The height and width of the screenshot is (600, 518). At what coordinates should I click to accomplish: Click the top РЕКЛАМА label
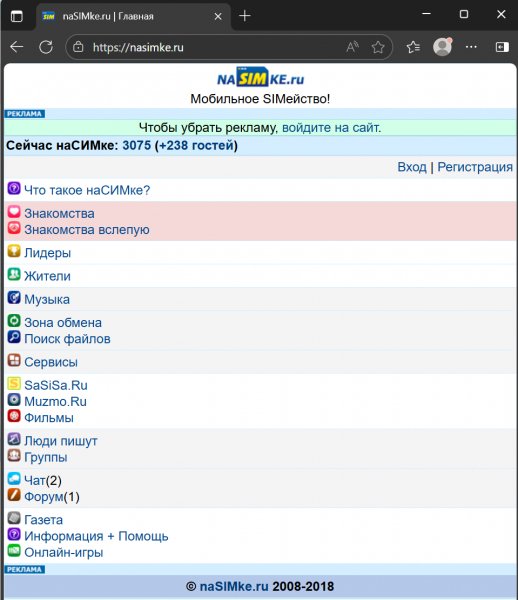point(24,114)
